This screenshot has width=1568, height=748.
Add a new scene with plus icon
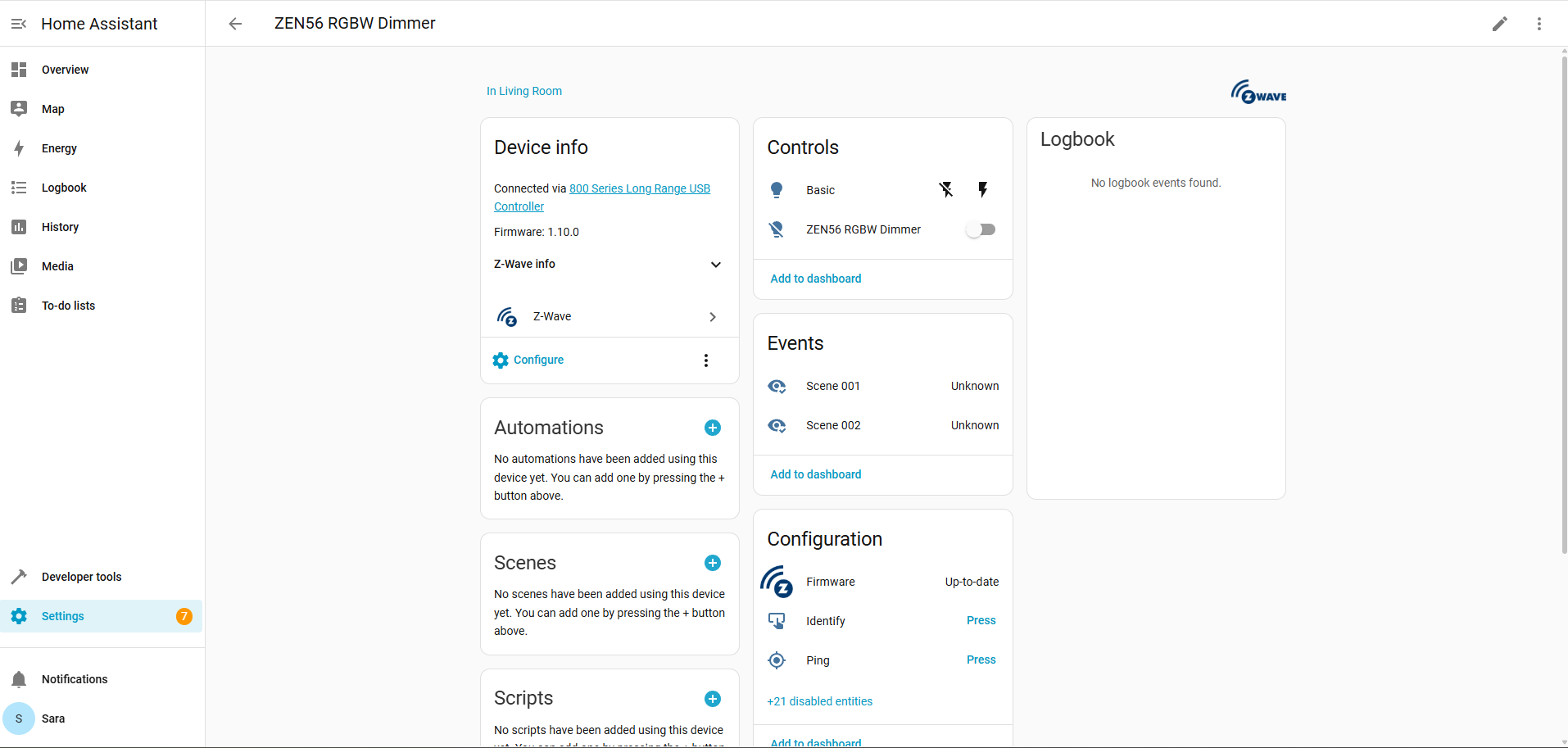pyautogui.click(x=712, y=563)
